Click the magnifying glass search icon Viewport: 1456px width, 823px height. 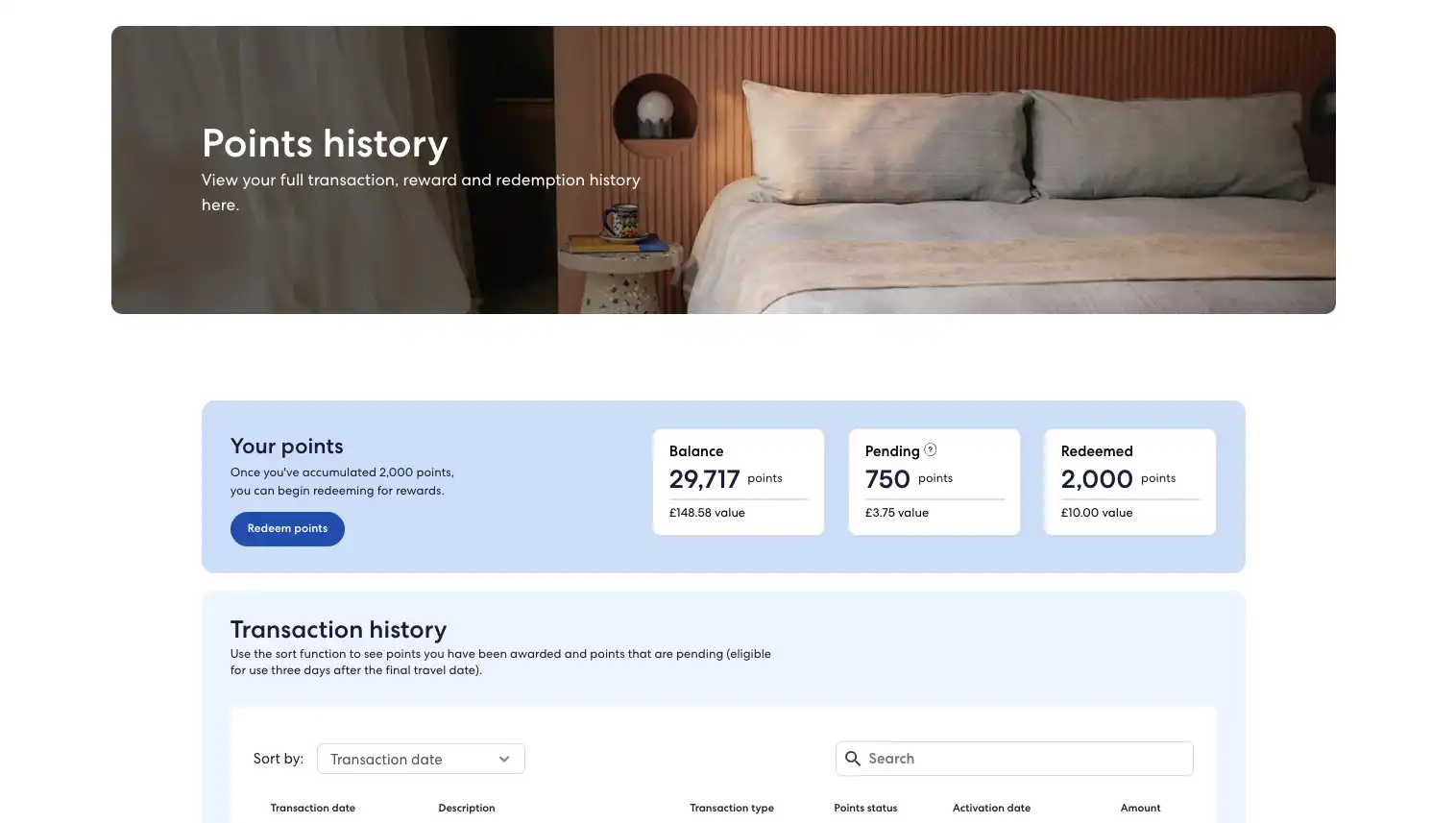pyautogui.click(x=852, y=759)
